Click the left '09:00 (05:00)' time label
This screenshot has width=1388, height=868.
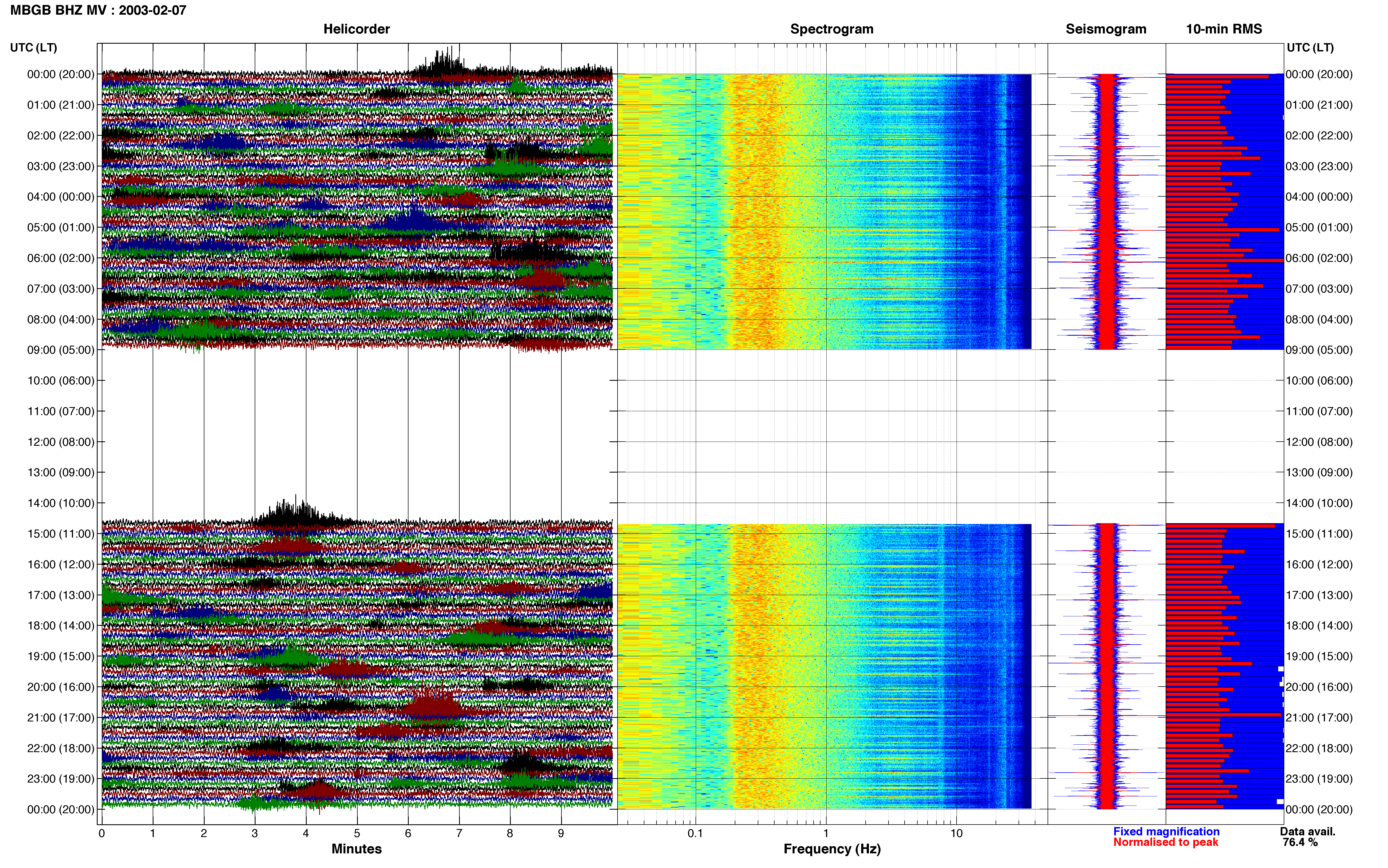click(60, 350)
